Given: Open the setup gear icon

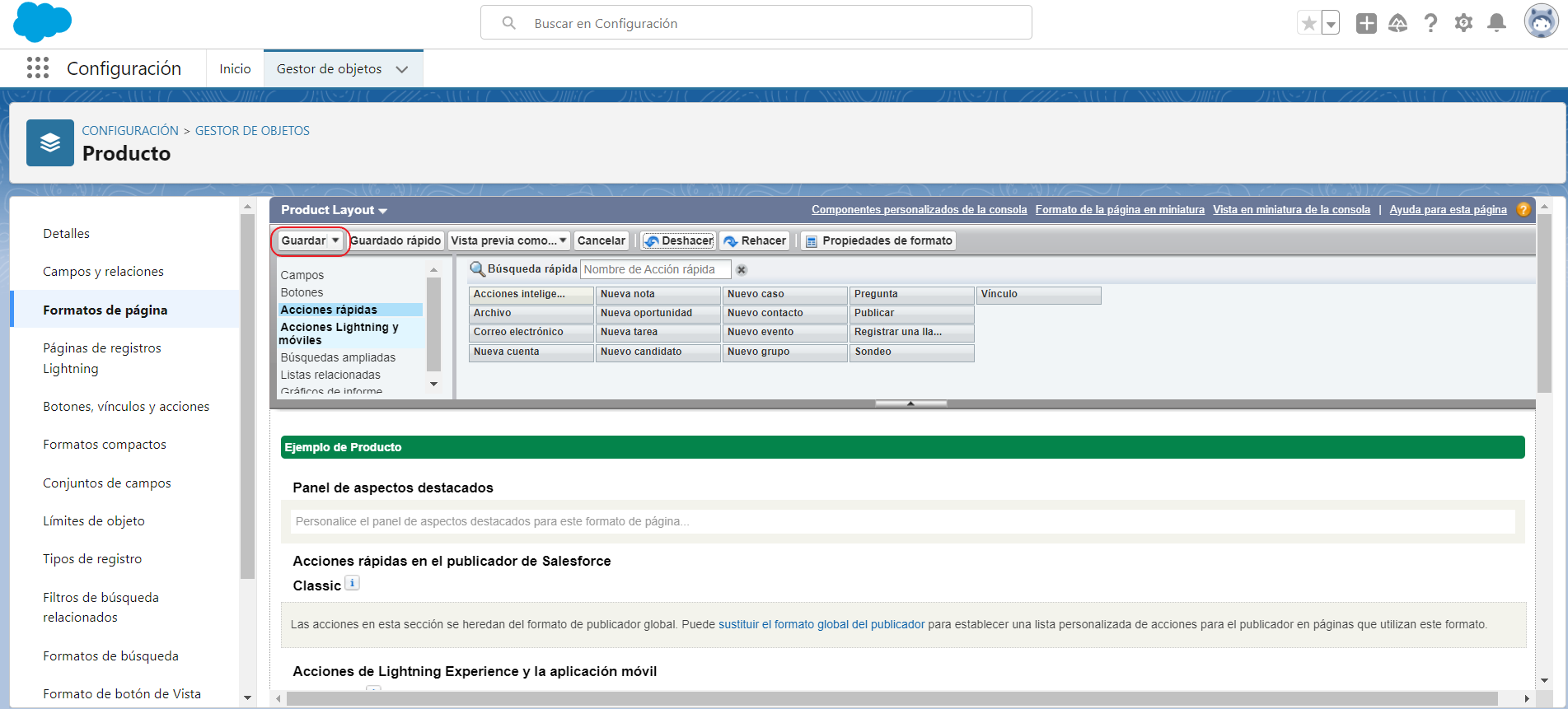Looking at the screenshot, I should [1464, 23].
